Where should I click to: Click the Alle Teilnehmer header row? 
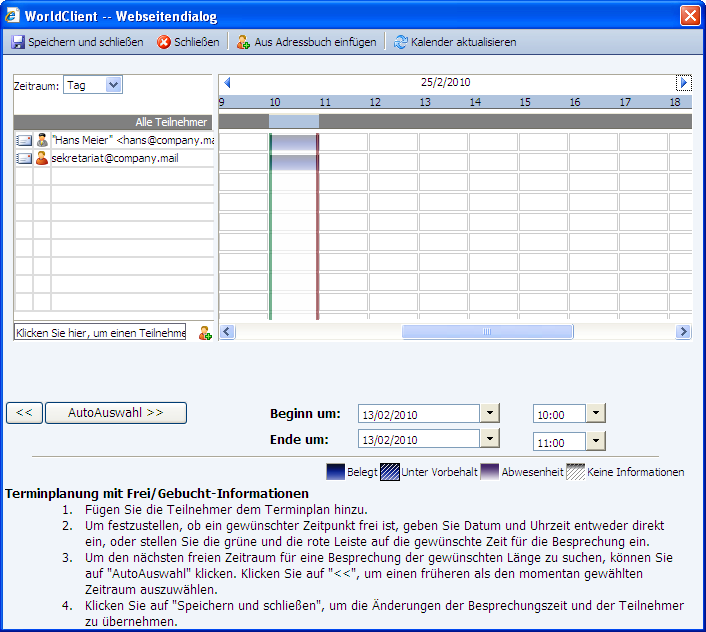click(x=112, y=122)
